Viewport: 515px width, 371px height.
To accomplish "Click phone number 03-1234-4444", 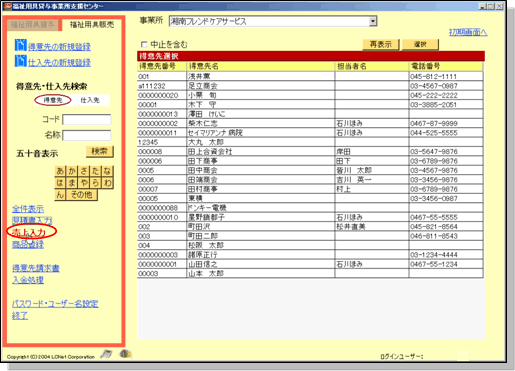I will click(434, 255).
